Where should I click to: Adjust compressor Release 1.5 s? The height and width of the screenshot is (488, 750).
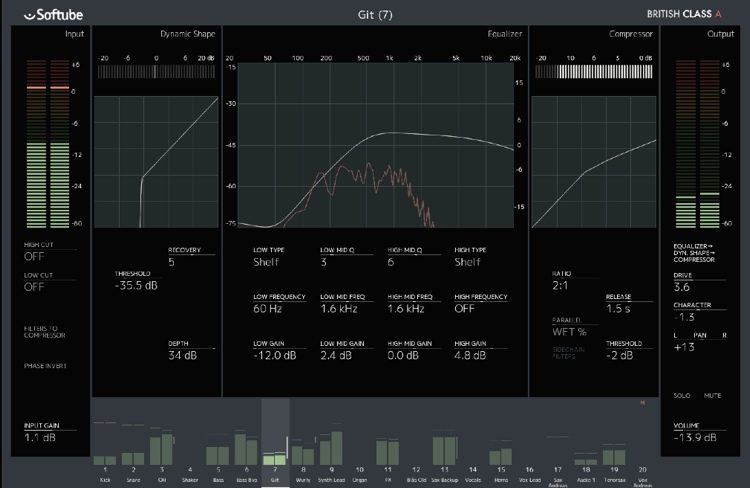click(x=618, y=309)
